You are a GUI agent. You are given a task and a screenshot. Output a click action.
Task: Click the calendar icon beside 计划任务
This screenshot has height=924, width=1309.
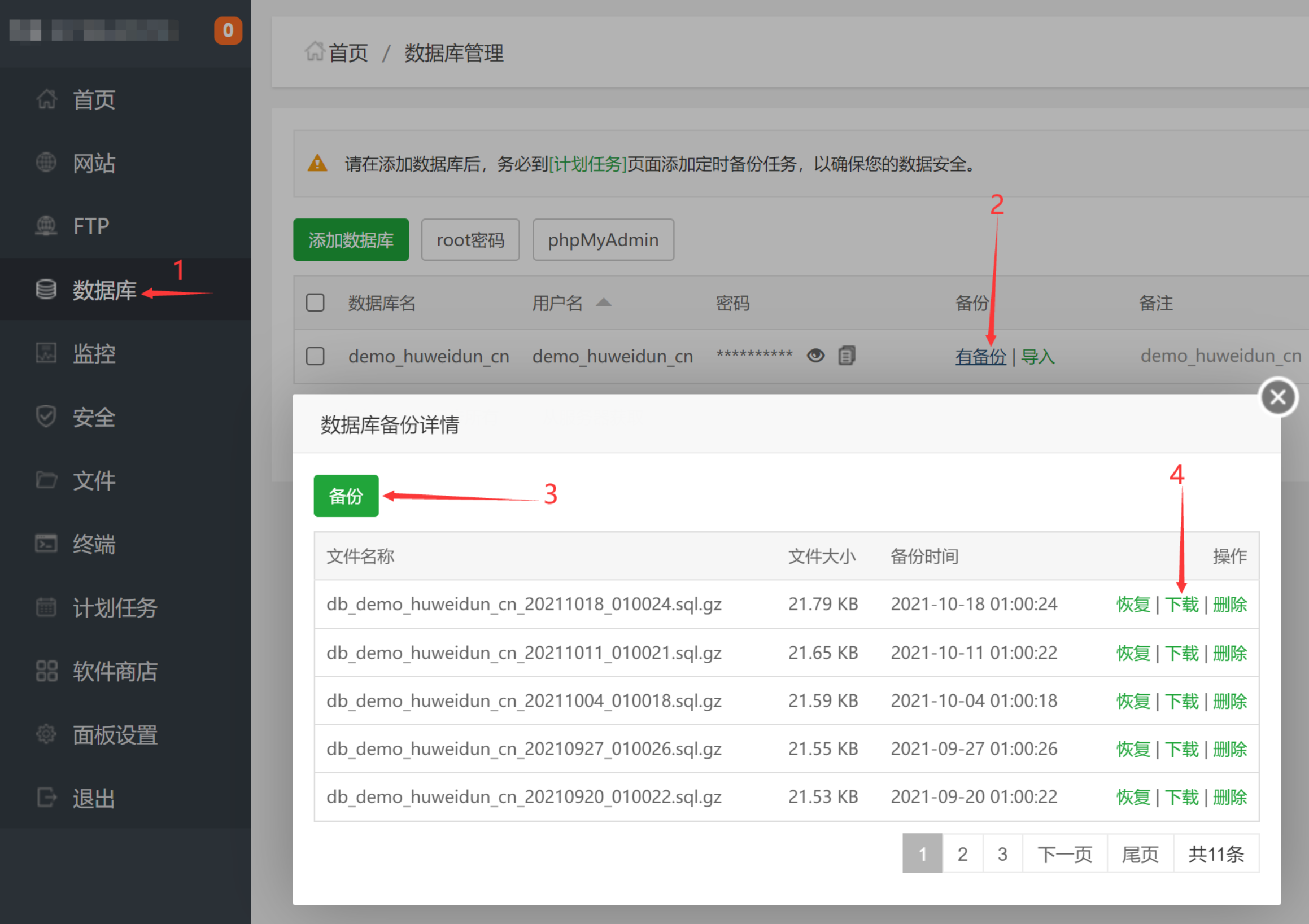point(47,607)
